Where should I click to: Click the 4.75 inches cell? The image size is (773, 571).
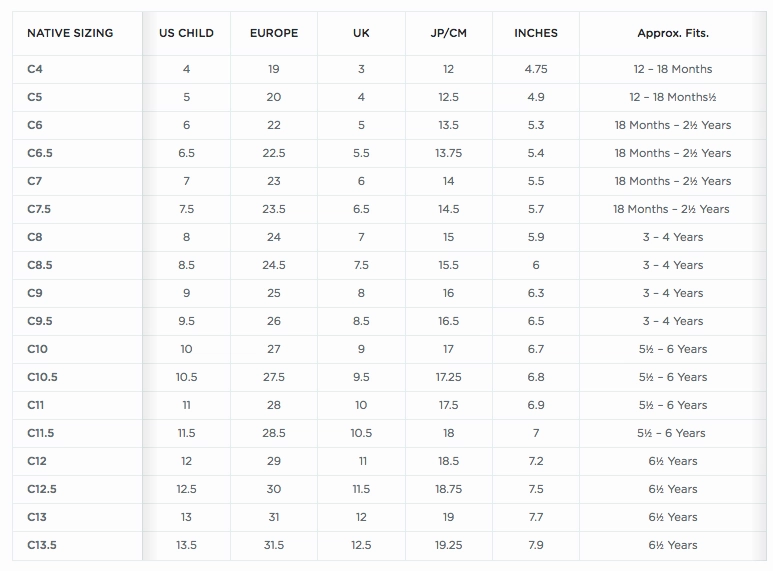coord(536,69)
